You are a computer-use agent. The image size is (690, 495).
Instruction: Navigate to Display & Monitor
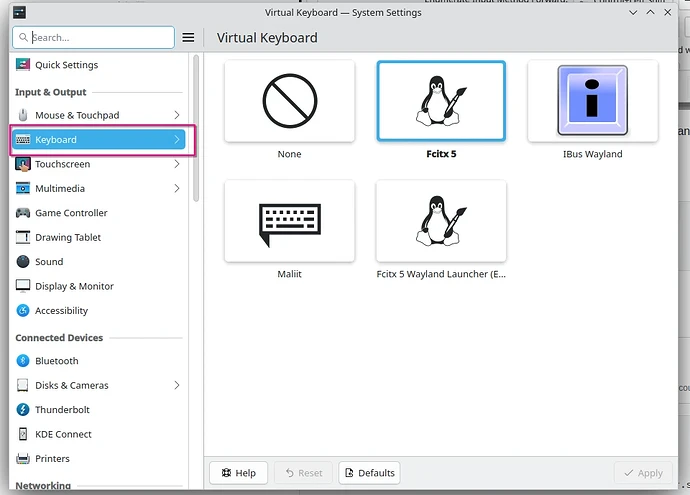[x=74, y=286]
